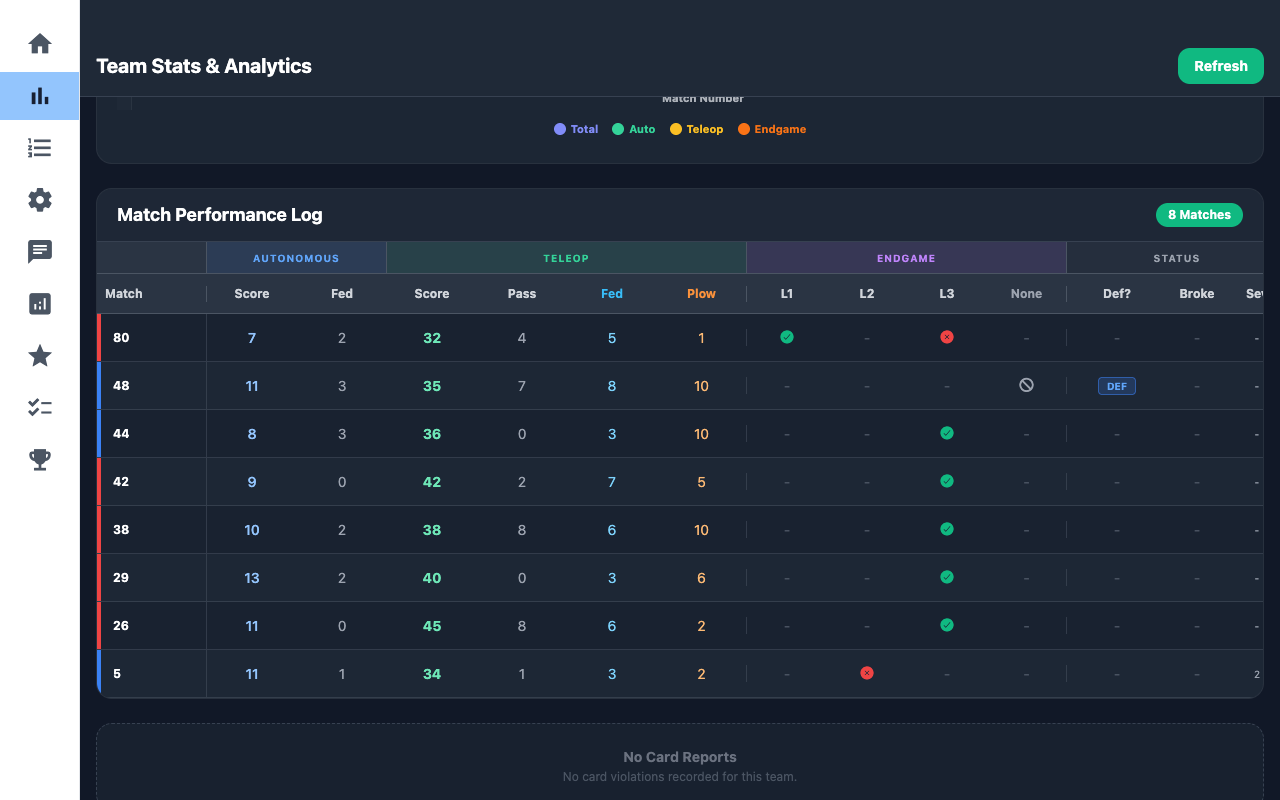Toggle the Teleop series in chart legend
The width and height of the screenshot is (1280, 800).
[697, 129]
